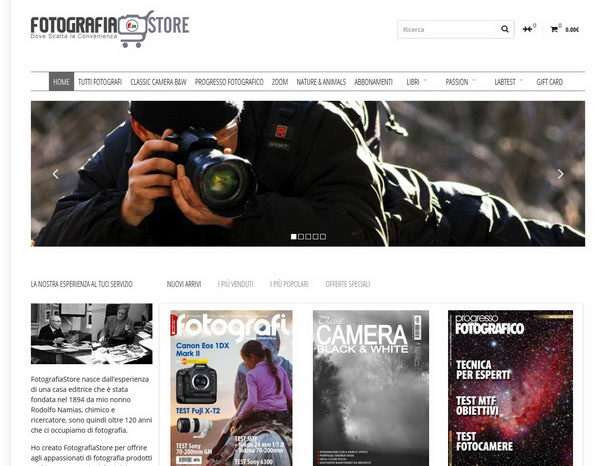Open the Home menu item
600x466 pixels.
click(61, 82)
